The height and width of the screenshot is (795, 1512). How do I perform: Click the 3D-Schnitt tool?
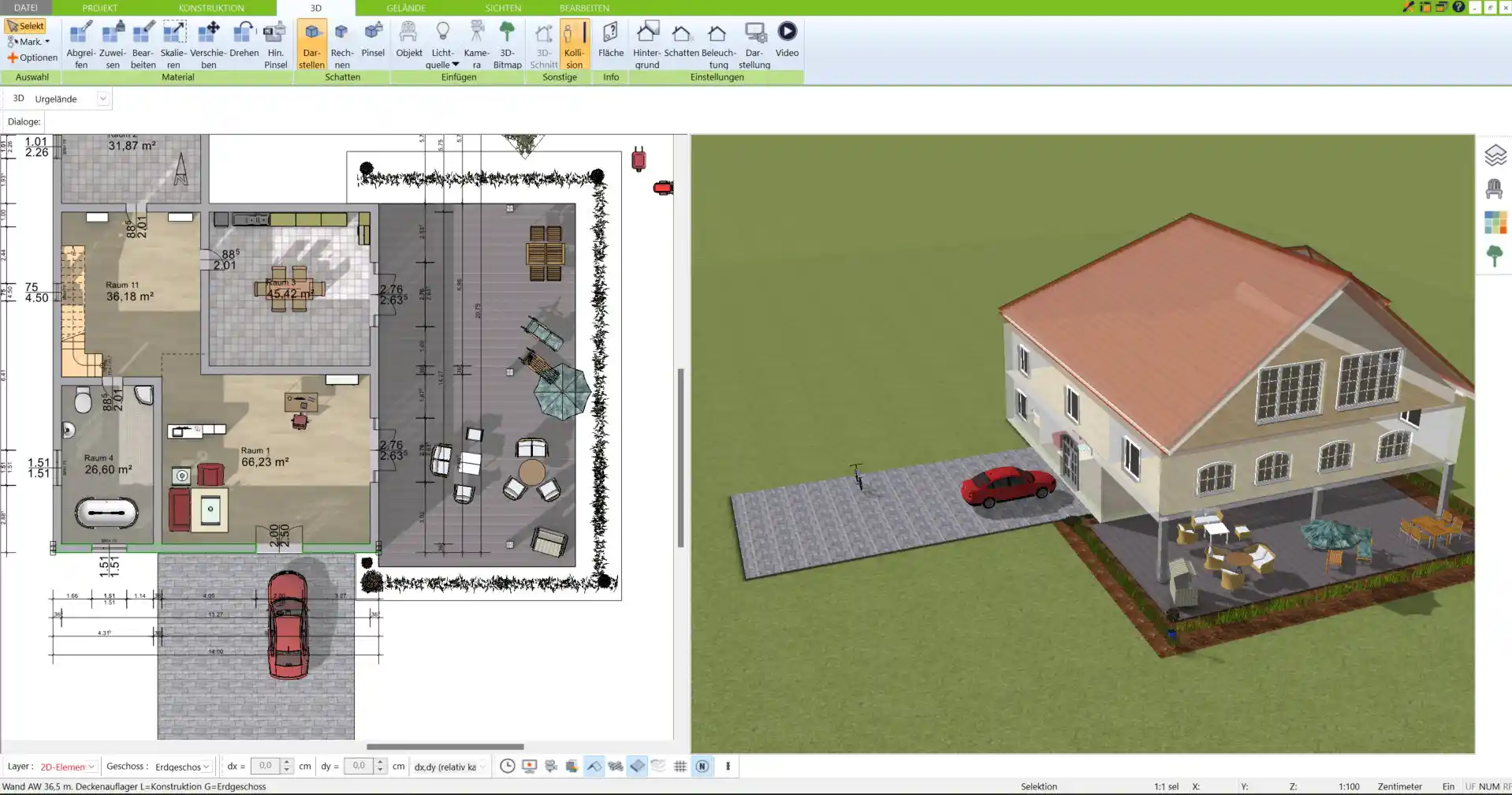tap(543, 45)
